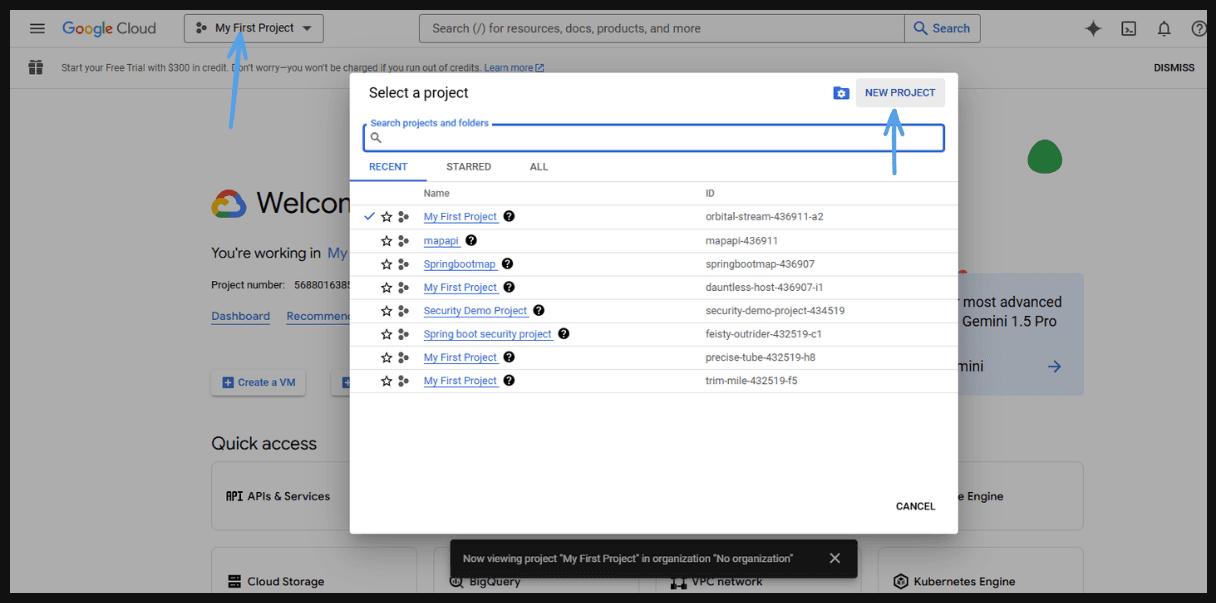This screenshot has height=603, width=1216.
Task: Click the Google Cloud logo
Action: [109, 28]
